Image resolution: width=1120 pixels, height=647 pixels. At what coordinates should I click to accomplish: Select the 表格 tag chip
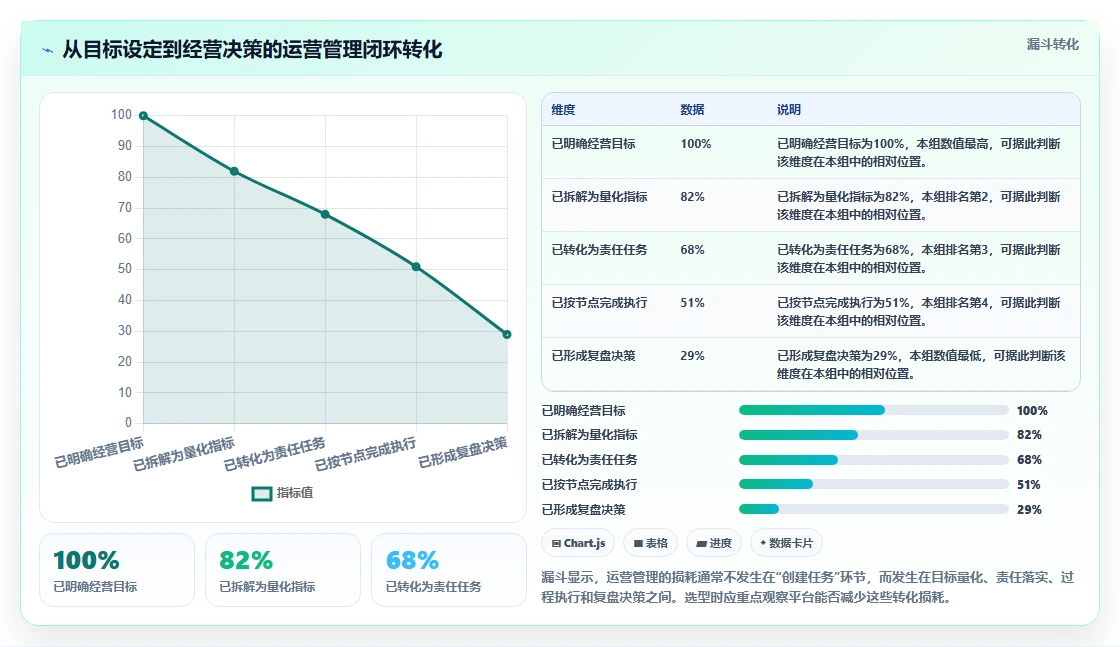click(x=650, y=543)
